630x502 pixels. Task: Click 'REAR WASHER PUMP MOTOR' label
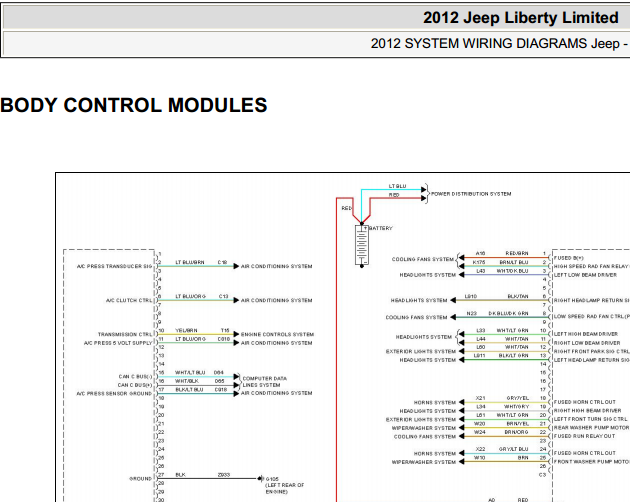tap(591, 428)
